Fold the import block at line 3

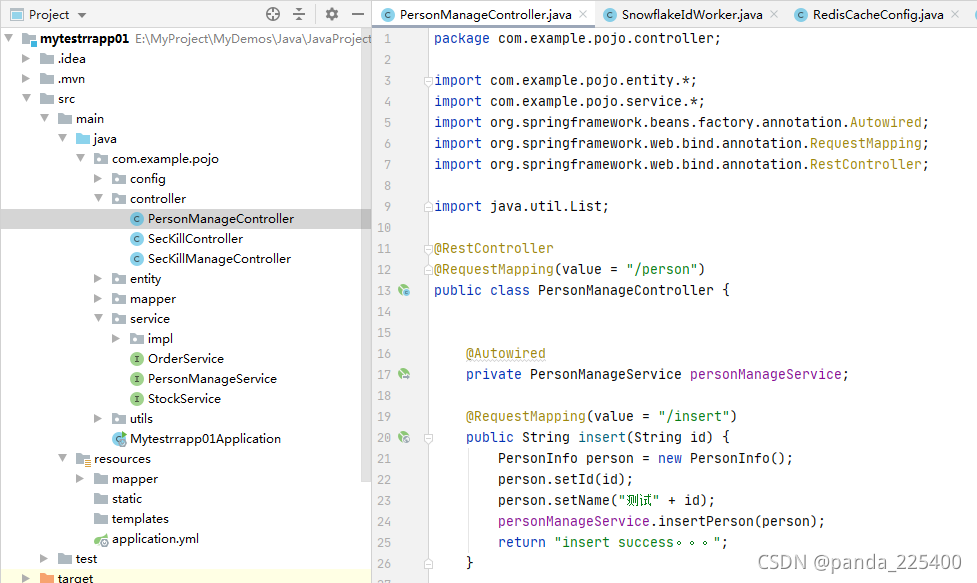coord(428,81)
